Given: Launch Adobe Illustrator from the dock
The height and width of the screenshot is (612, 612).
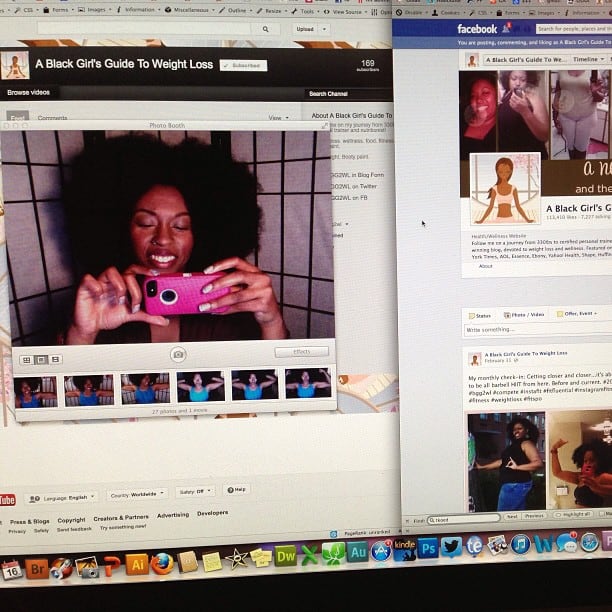Looking at the screenshot, I should click(137, 564).
